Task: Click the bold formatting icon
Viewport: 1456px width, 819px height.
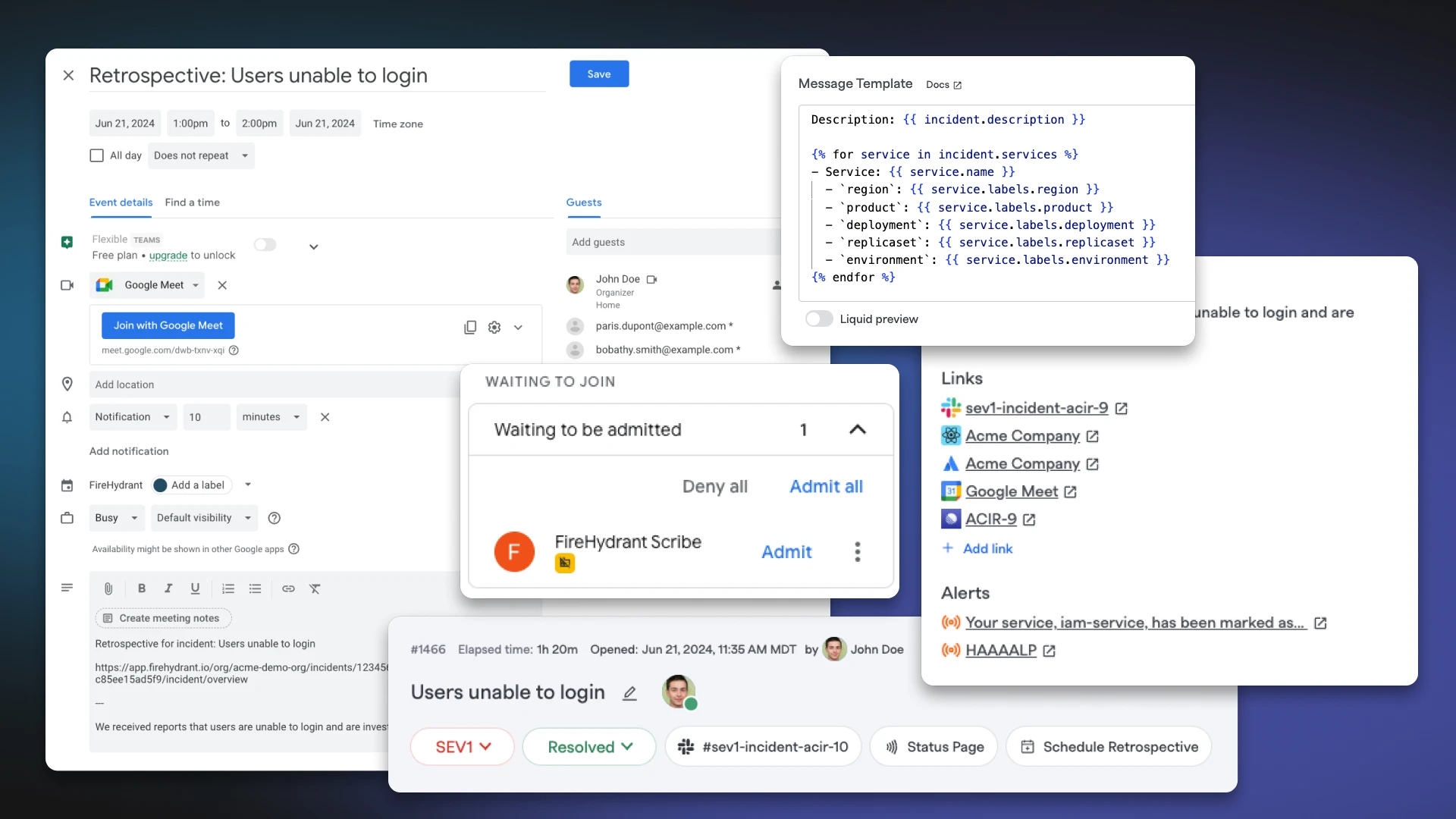Action: [141, 588]
